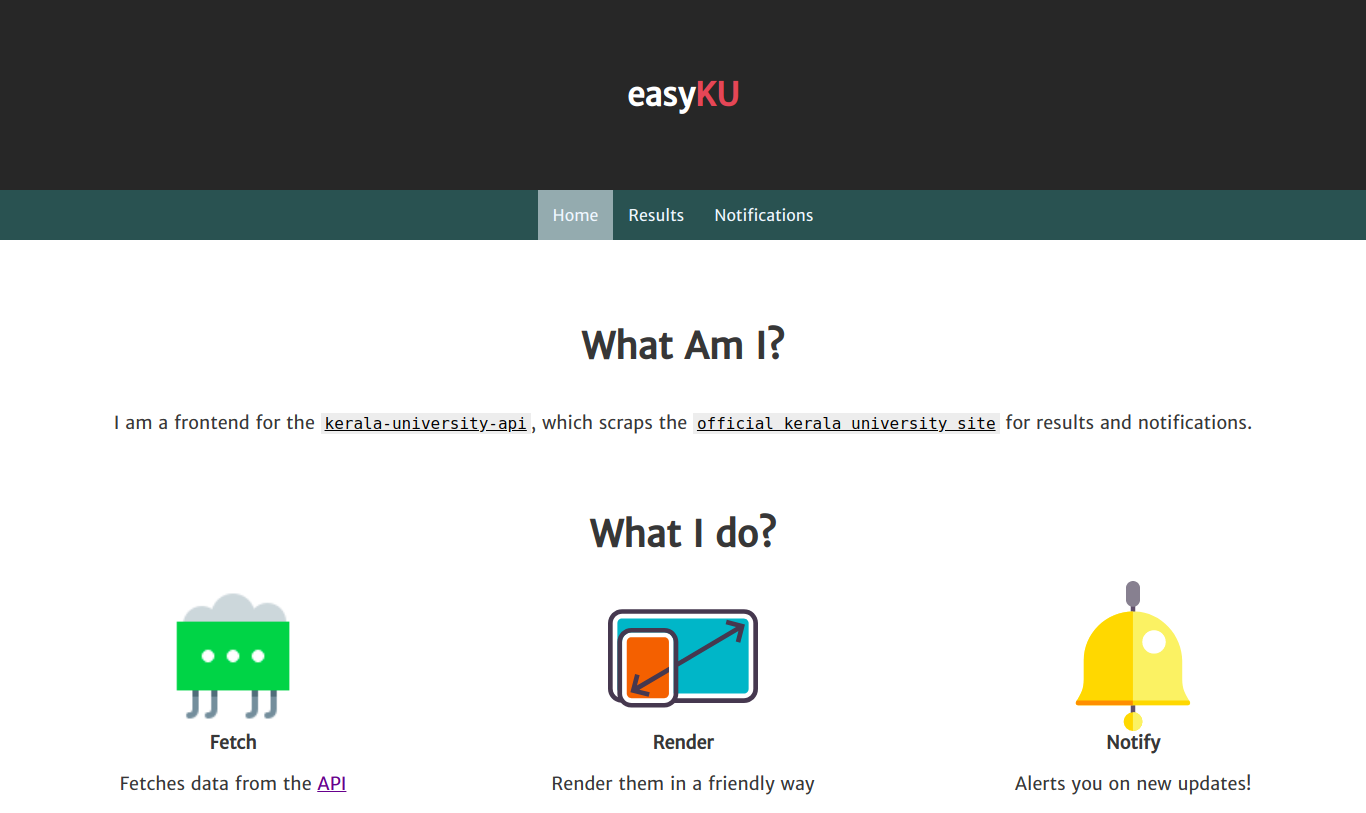Click the easyKU site logo
This screenshot has height=813, width=1366.
coord(683,95)
